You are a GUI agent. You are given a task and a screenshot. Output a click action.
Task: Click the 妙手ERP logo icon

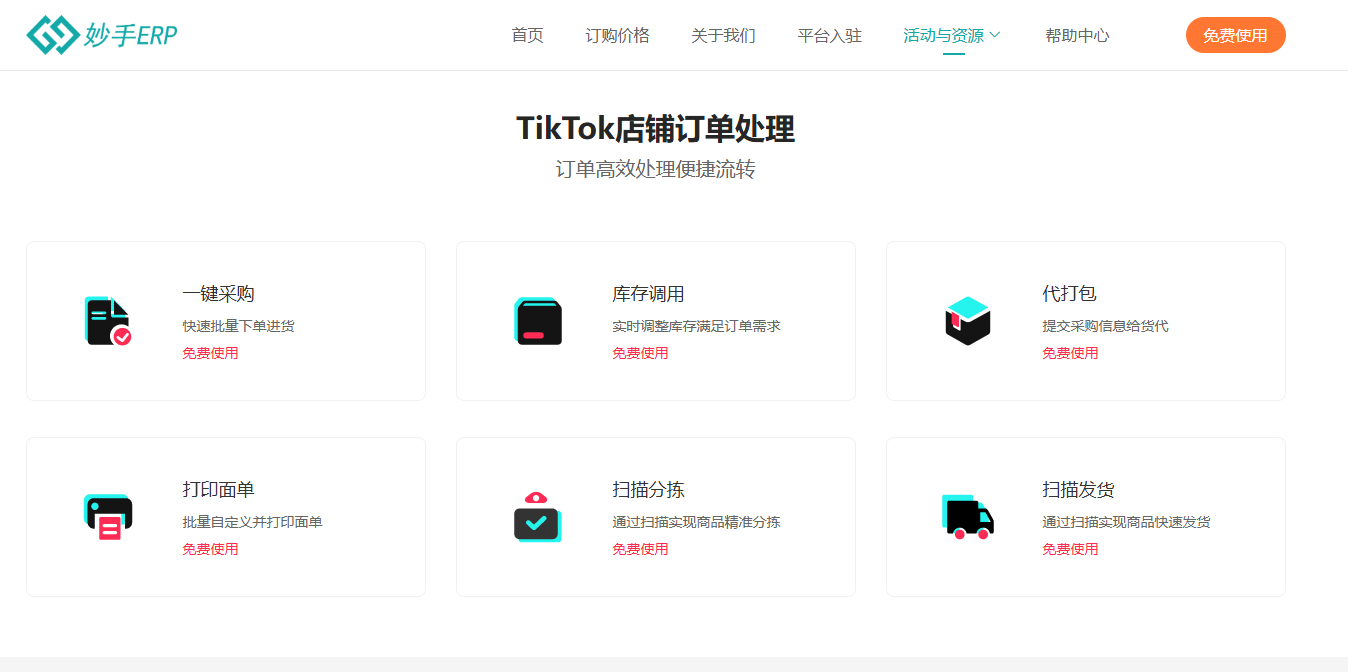click(52, 33)
